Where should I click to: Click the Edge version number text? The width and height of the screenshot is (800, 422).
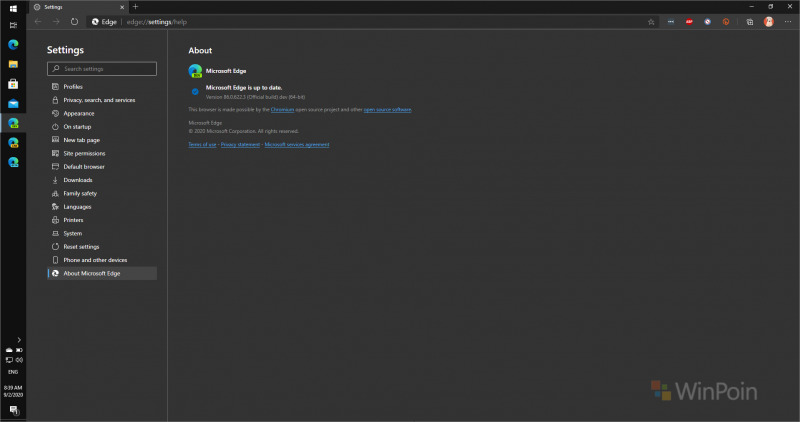[x=255, y=97]
